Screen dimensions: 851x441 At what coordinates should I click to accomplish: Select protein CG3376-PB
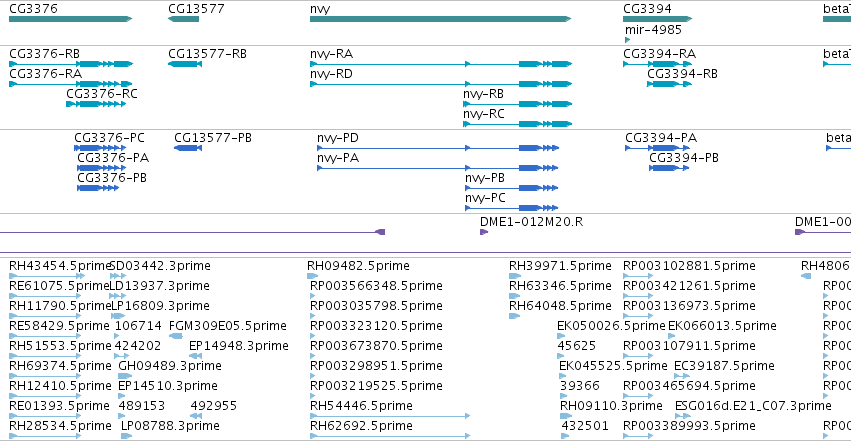pos(98,188)
